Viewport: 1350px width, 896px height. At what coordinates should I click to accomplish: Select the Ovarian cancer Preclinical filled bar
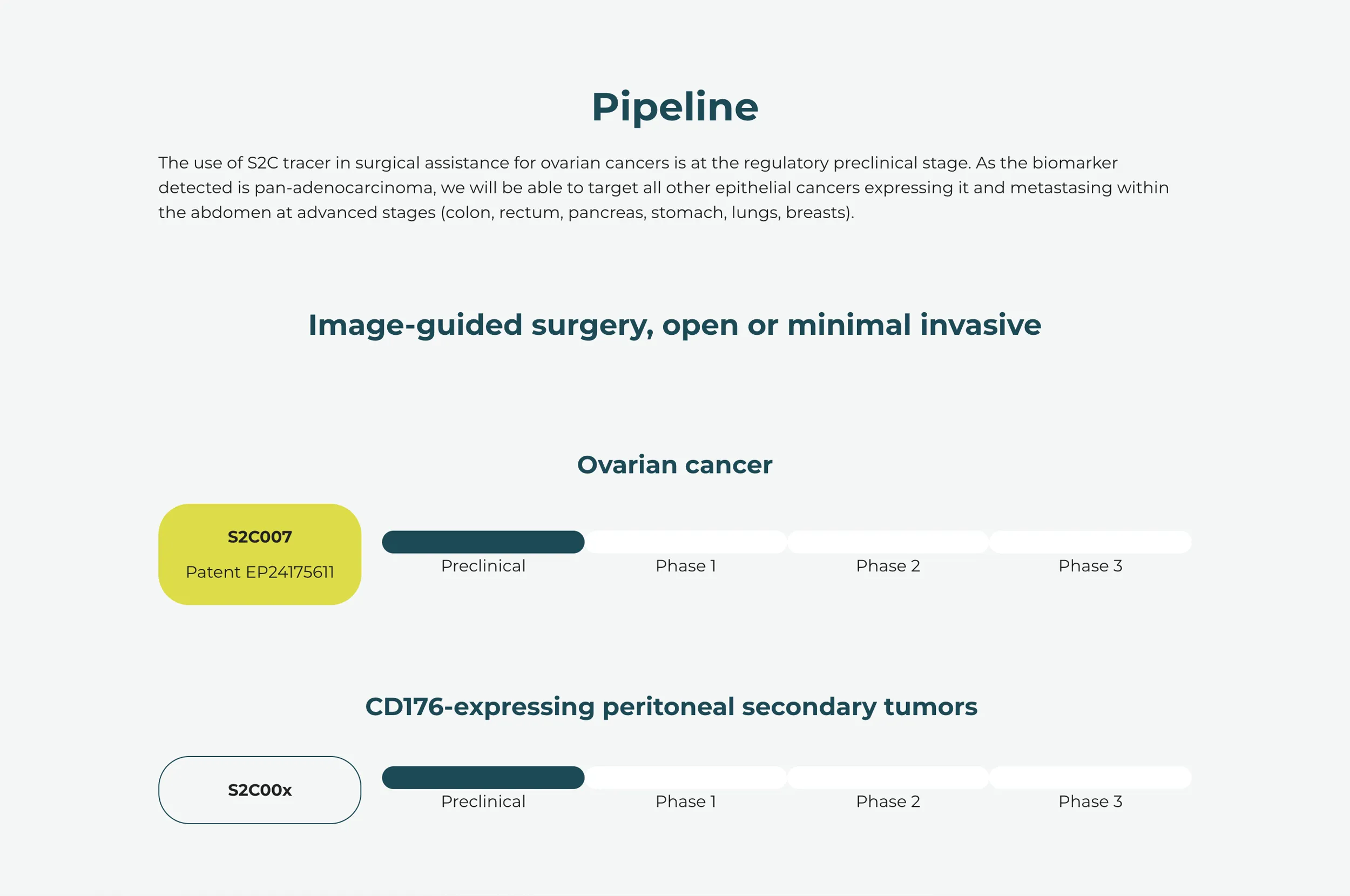[x=483, y=542]
